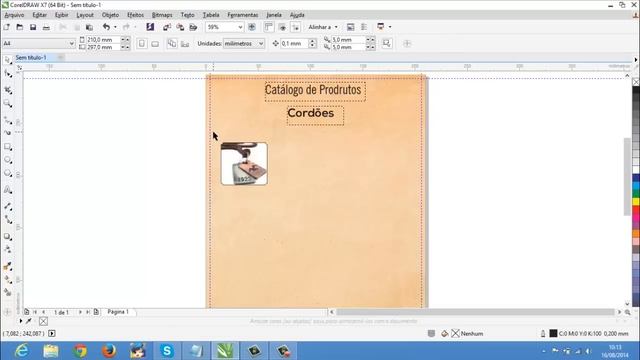Publish to PDF icon
Image resolution: width=640 pixels, height=360 pixels.
[193, 27]
